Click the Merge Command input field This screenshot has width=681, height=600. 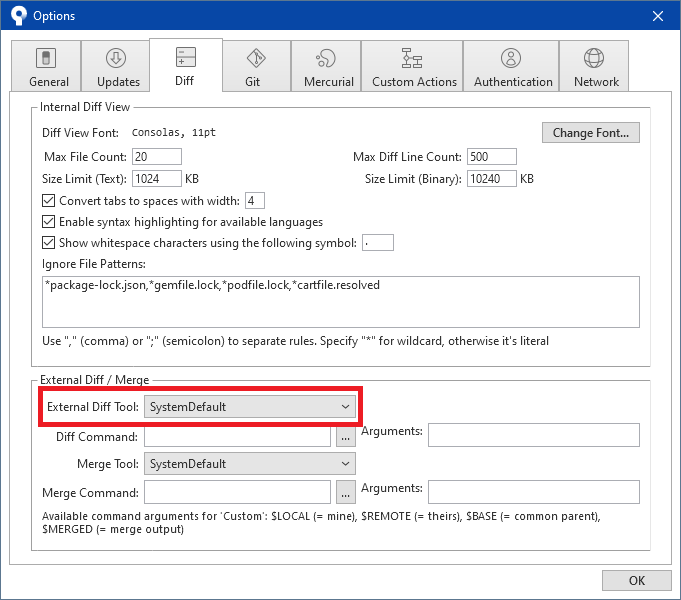(x=237, y=492)
